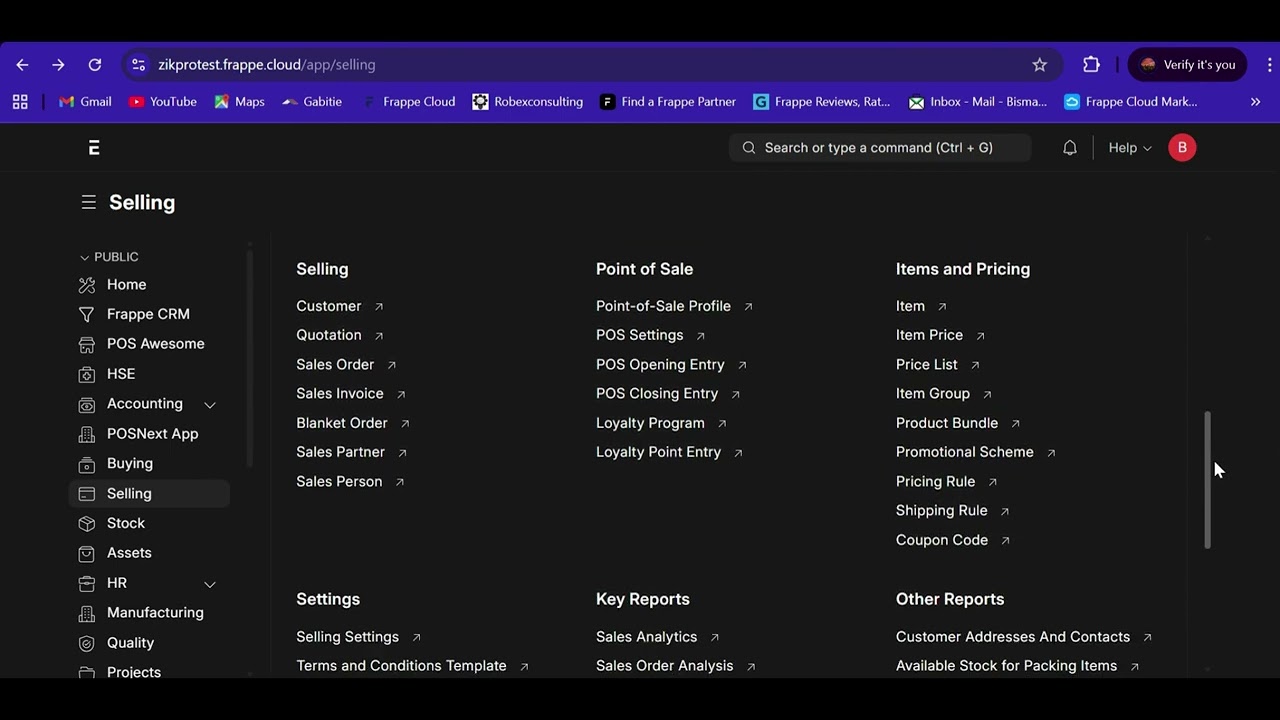
Task: Click arrow icon next to Sales Person
Action: 399,482
